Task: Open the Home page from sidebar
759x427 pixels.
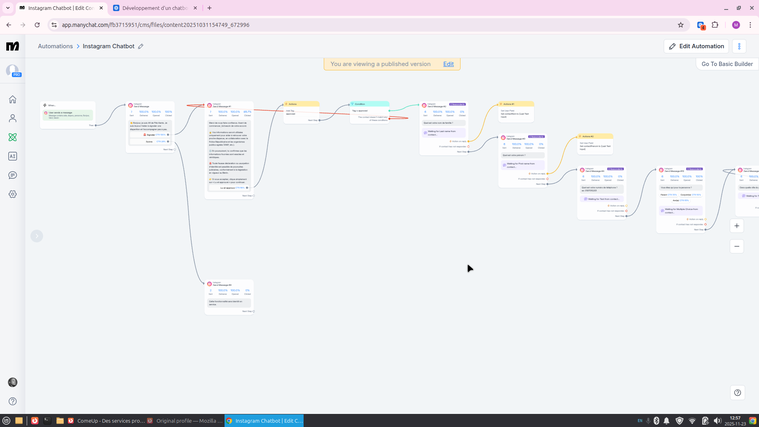Action: 12,100
